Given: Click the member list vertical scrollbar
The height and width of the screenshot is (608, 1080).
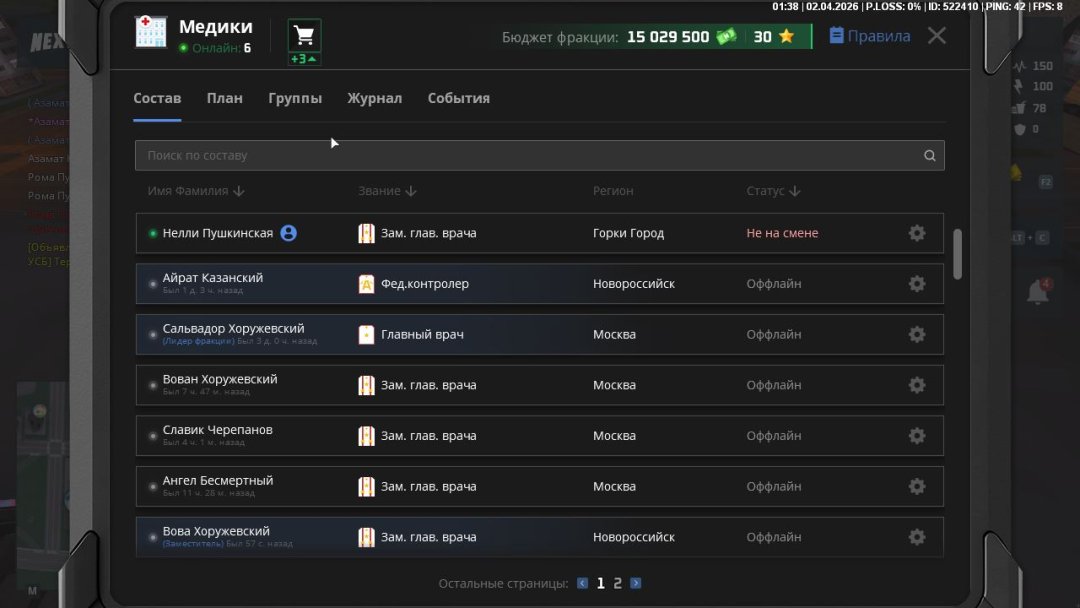Looking at the screenshot, I should [958, 254].
